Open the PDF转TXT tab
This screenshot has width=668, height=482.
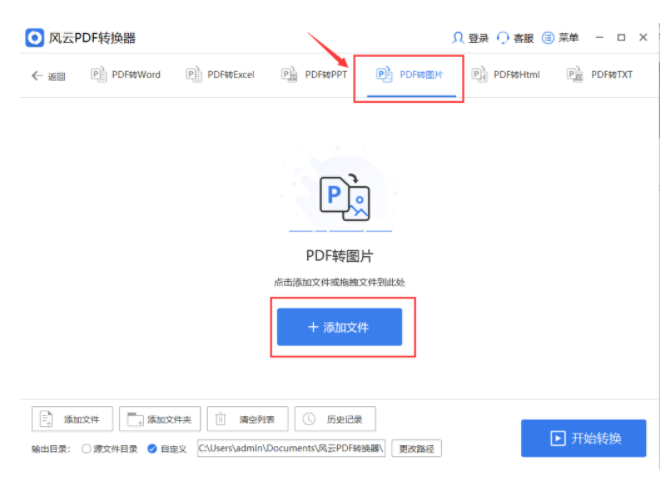(600, 74)
